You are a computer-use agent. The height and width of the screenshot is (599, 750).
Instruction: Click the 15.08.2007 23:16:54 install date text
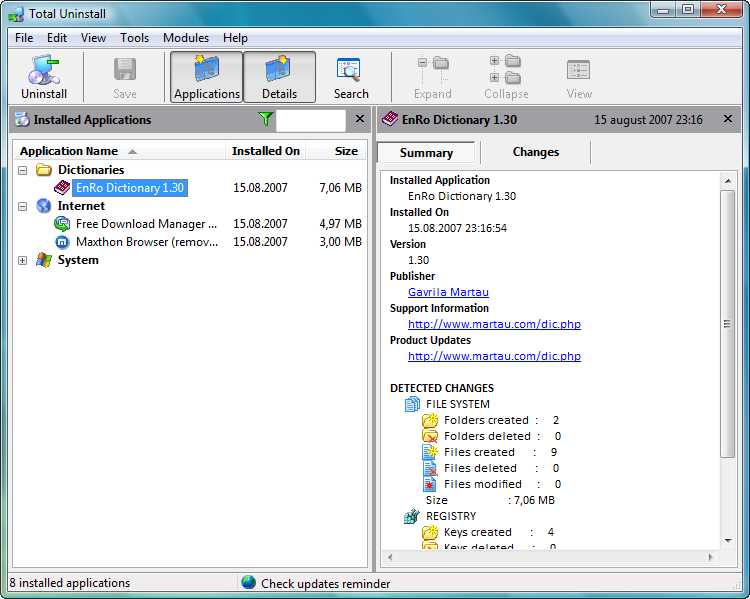[x=457, y=228]
